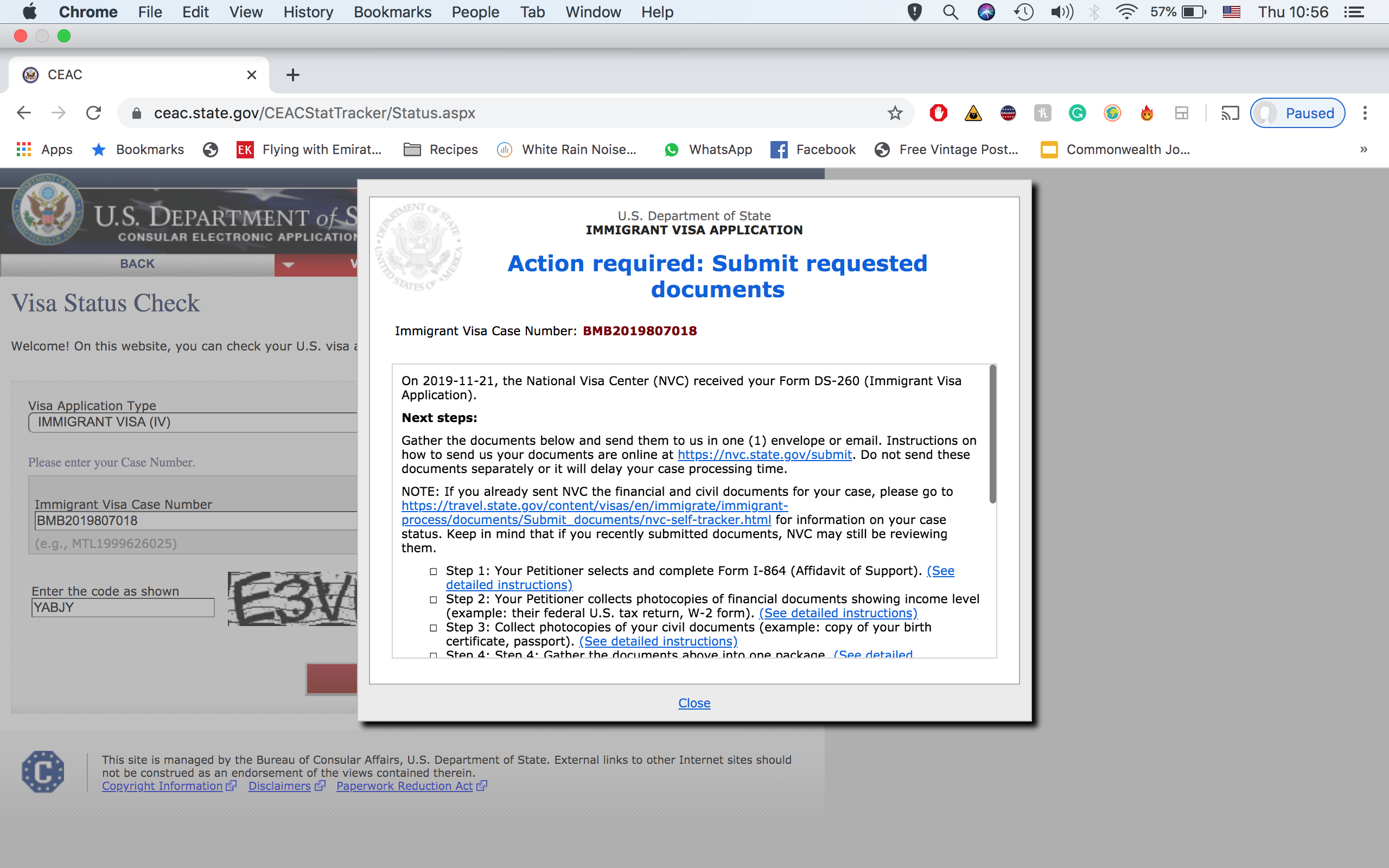The image size is (1389, 868).
Task: Click the browser forward arrow
Action: click(x=58, y=113)
